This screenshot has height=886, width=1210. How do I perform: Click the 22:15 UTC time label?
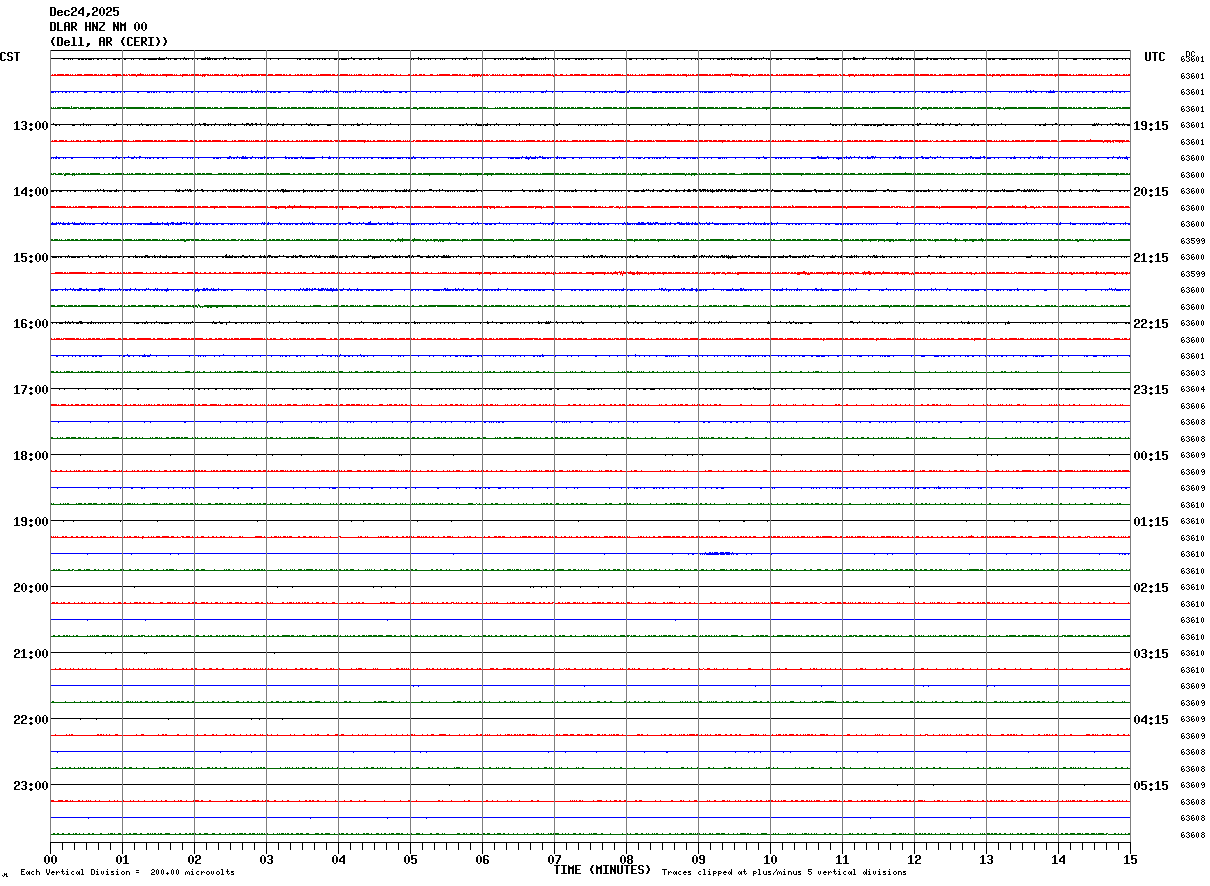click(x=1150, y=324)
